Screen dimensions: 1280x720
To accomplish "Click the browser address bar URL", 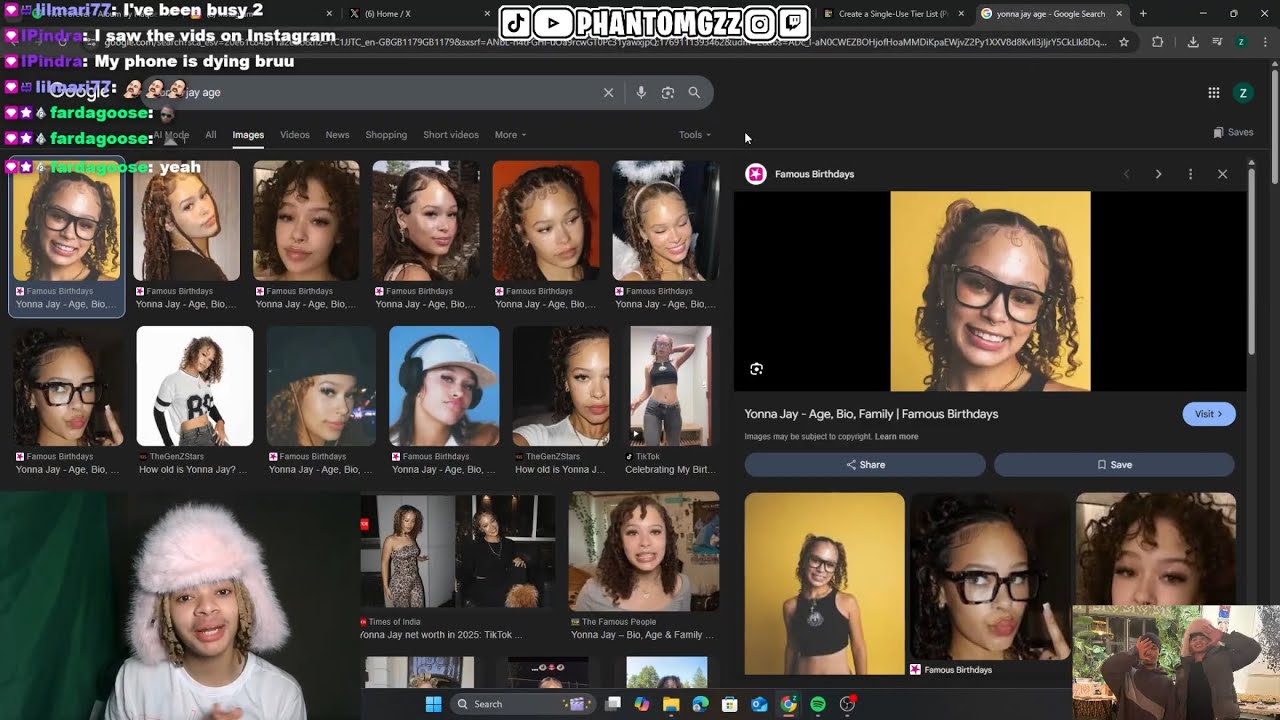I will (605, 42).
